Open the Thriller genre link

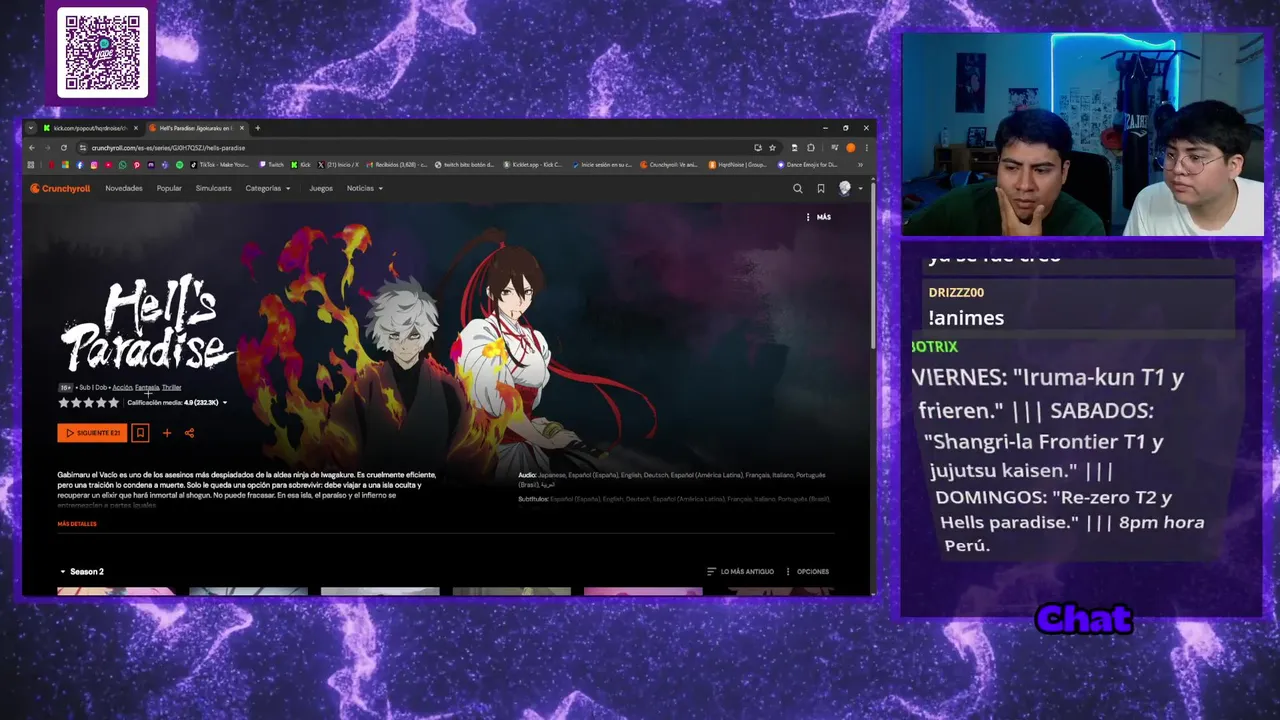172,387
